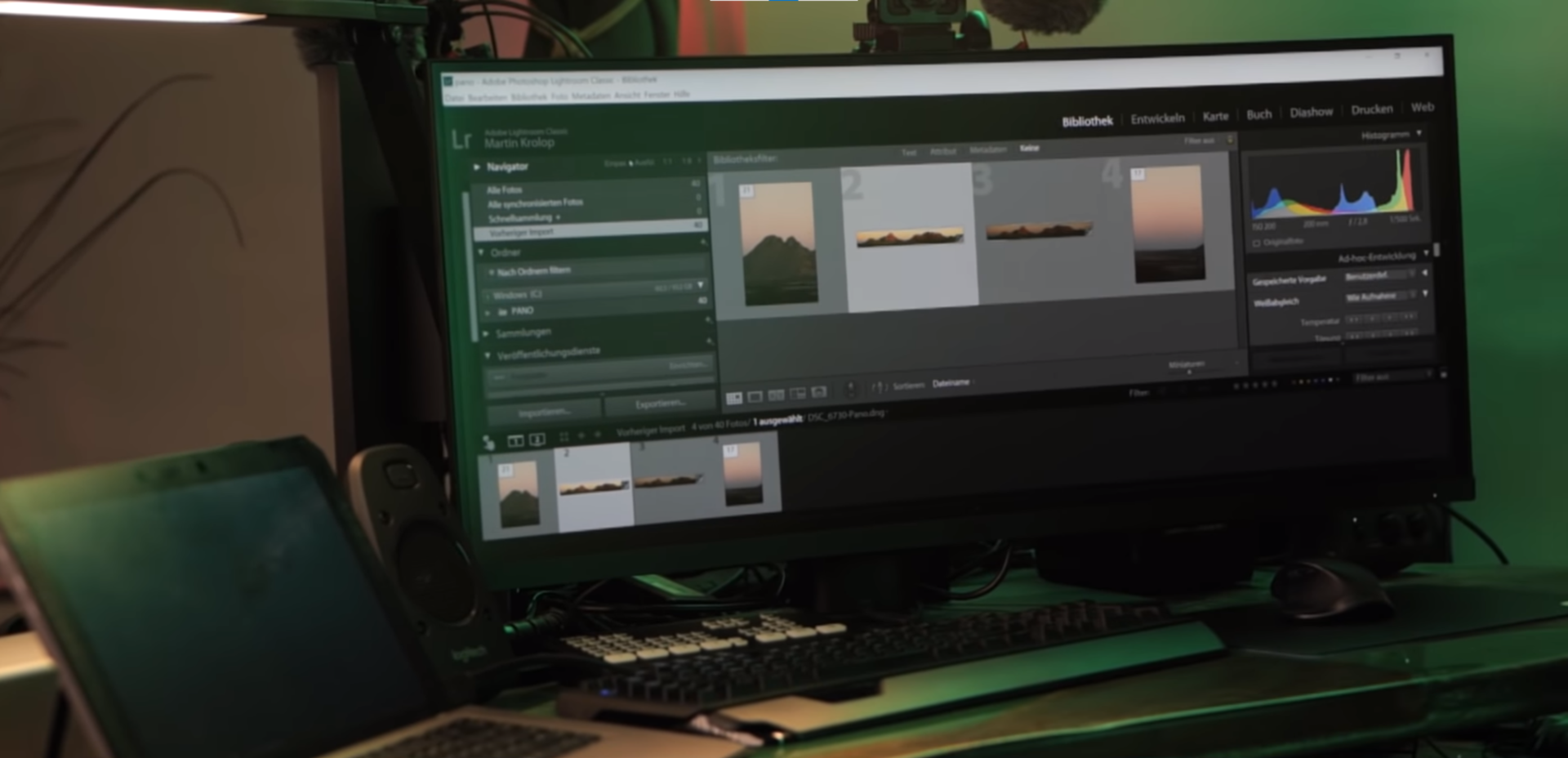Toggle sort direction icon beside Sortieren
This screenshot has width=1568, height=758.
click(x=878, y=387)
